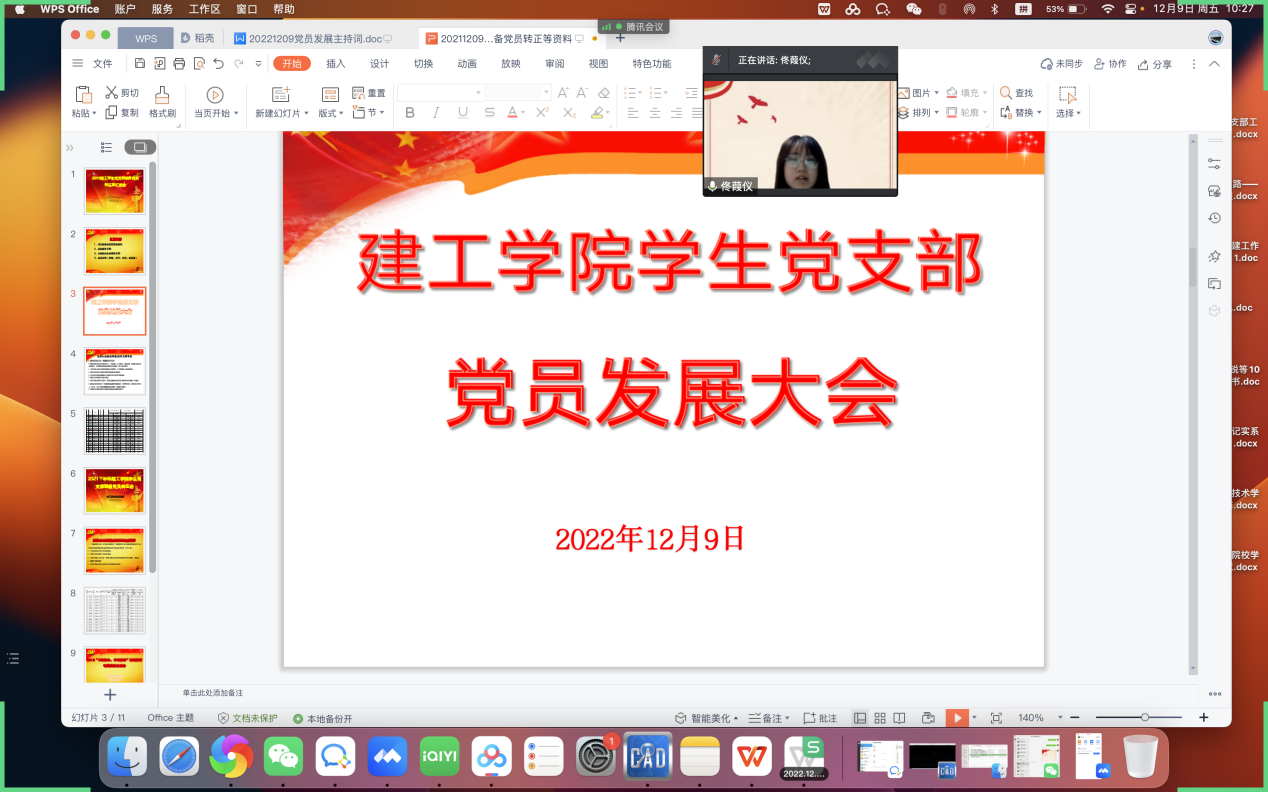This screenshot has width=1268, height=792.
Task: Click the Cut (剪切) icon
Action: tap(112, 93)
